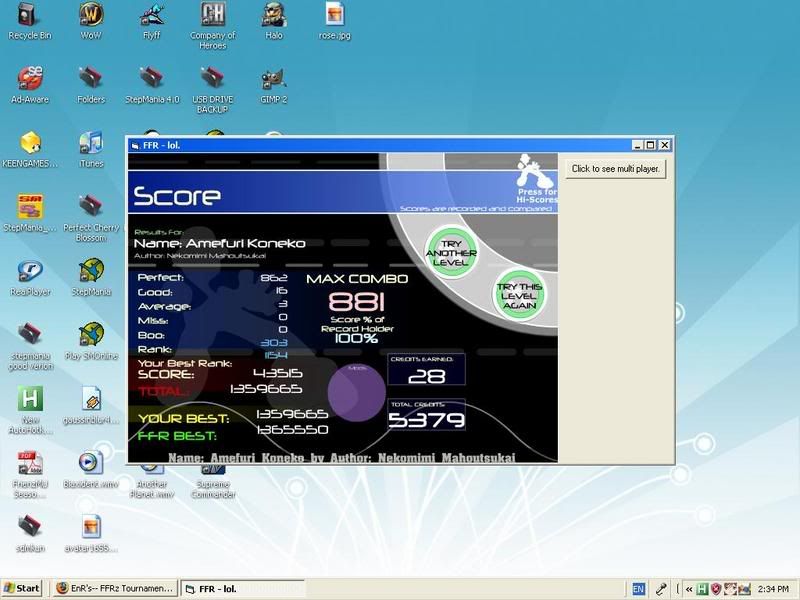Click to see multi player button
The height and width of the screenshot is (600, 800).
coord(615,169)
